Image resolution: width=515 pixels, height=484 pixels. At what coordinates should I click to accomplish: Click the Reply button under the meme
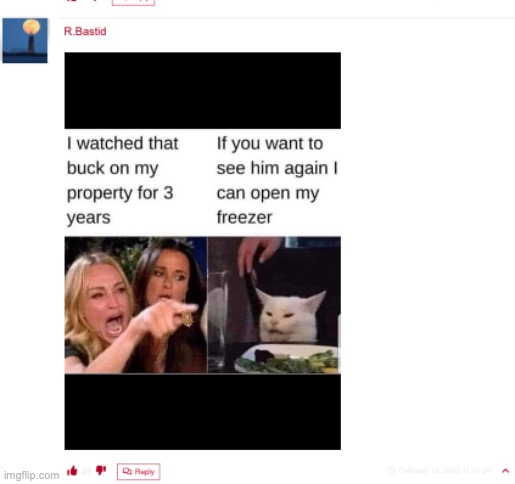[138, 471]
